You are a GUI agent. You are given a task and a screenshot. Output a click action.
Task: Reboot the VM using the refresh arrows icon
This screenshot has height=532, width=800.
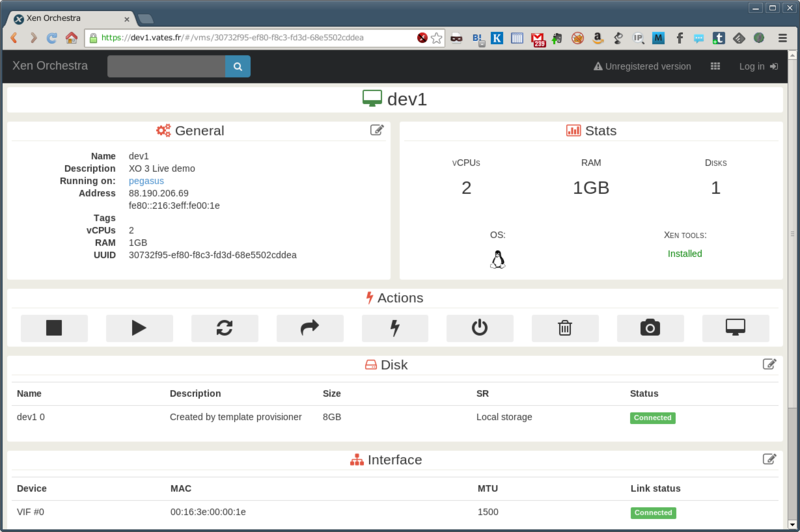point(224,328)
